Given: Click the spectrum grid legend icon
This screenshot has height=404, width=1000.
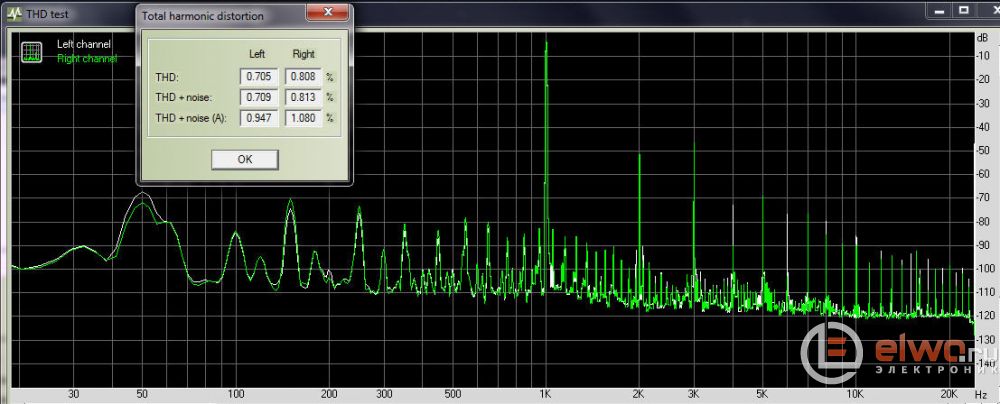Looking at the screenshot, I should point(32,52).
